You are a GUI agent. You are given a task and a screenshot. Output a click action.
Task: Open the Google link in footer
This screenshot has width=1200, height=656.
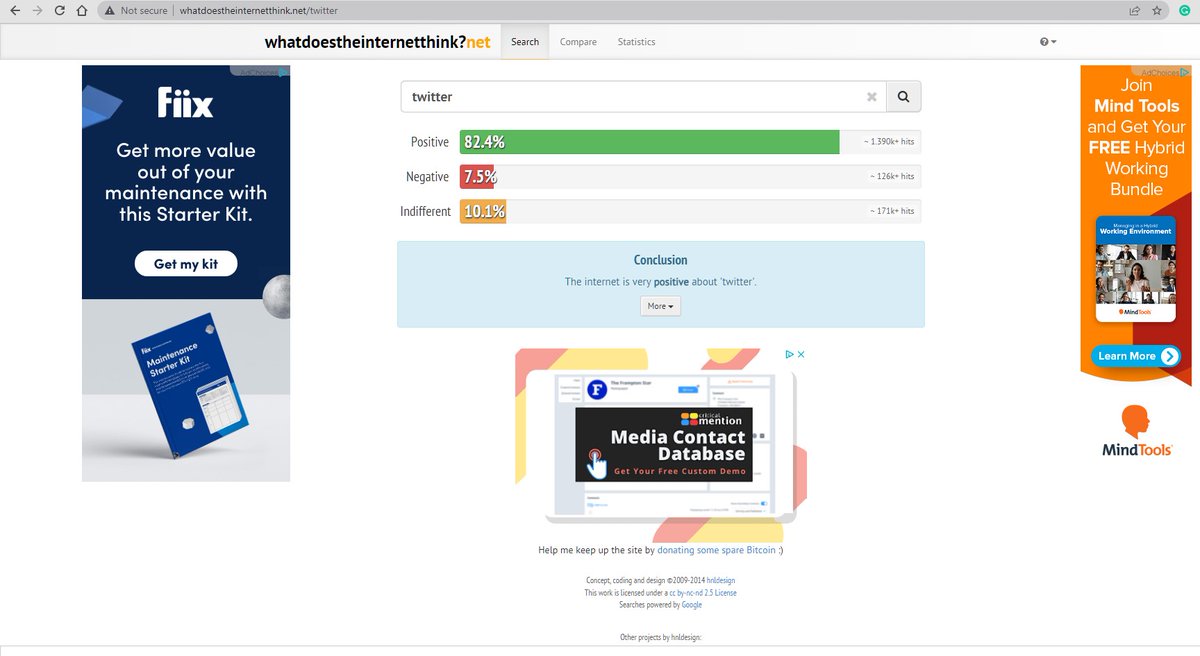click(692, 605)
